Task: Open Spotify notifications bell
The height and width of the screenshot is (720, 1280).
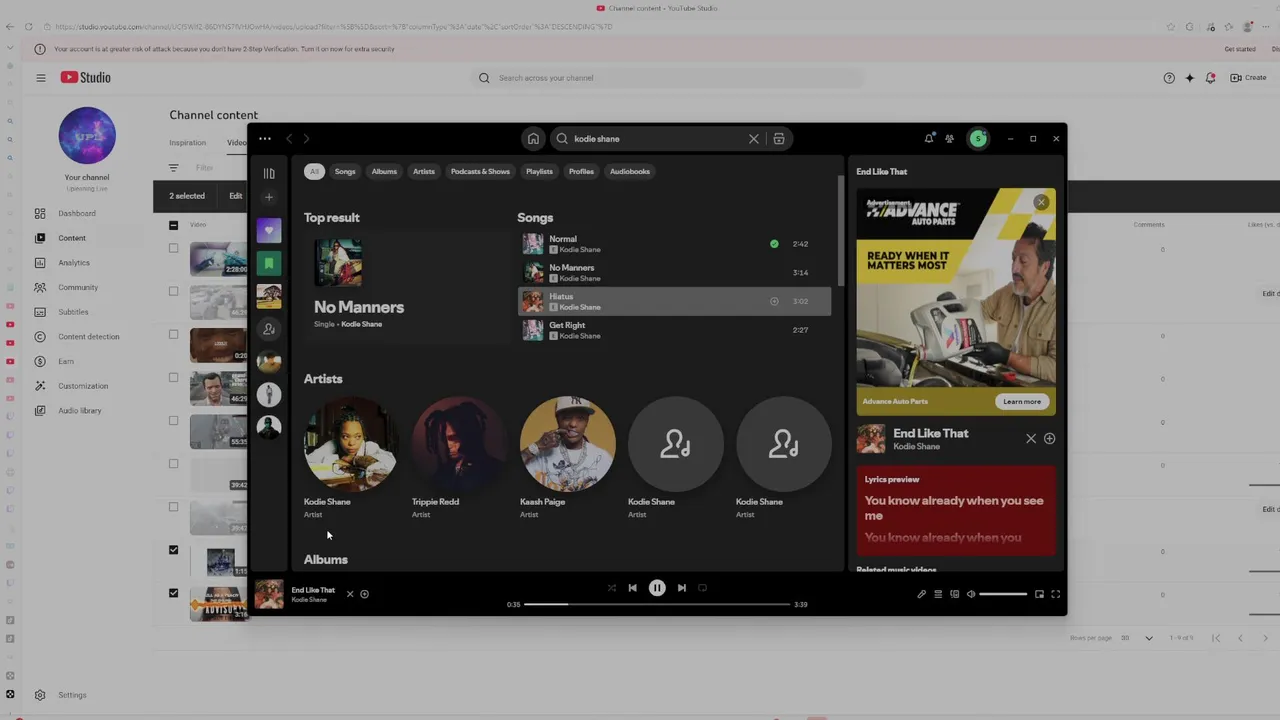Action: [929, 139]
